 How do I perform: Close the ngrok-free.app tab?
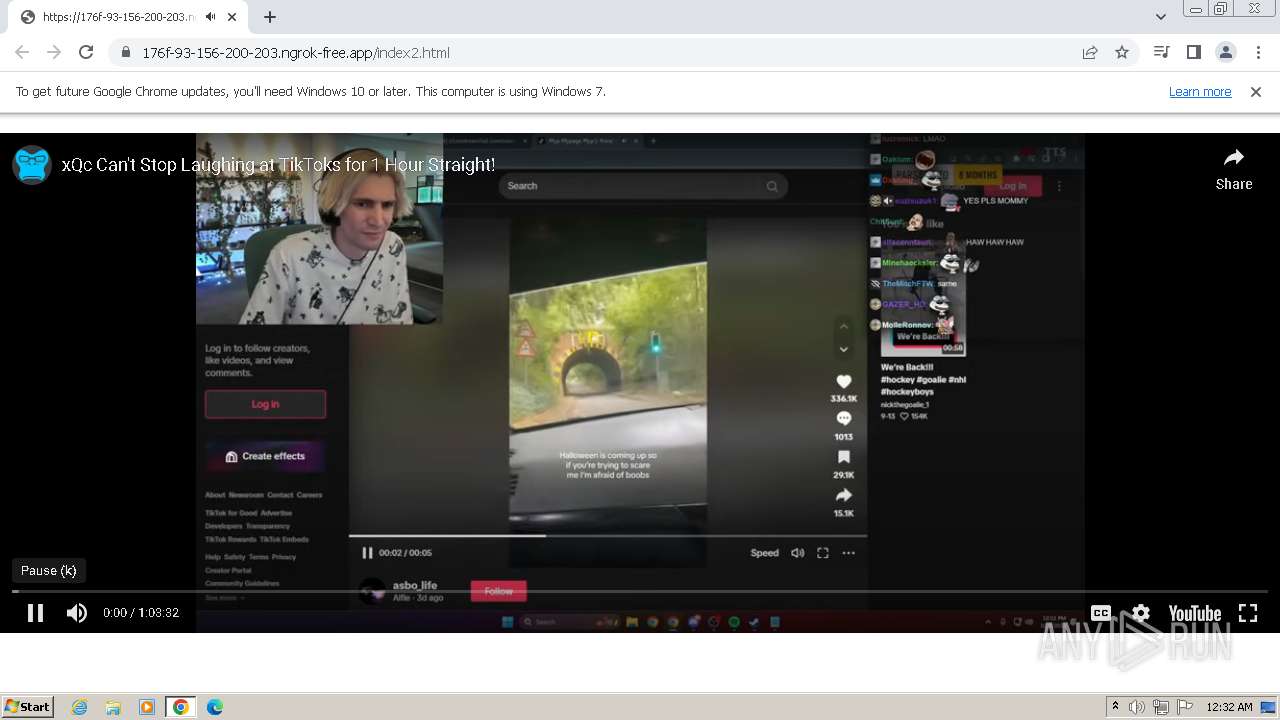click(x=233, y=17)
